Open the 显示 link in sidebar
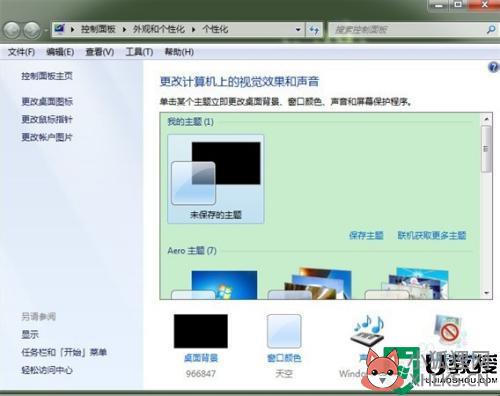This screenshot has width=500, height=396. click(30, 334)
